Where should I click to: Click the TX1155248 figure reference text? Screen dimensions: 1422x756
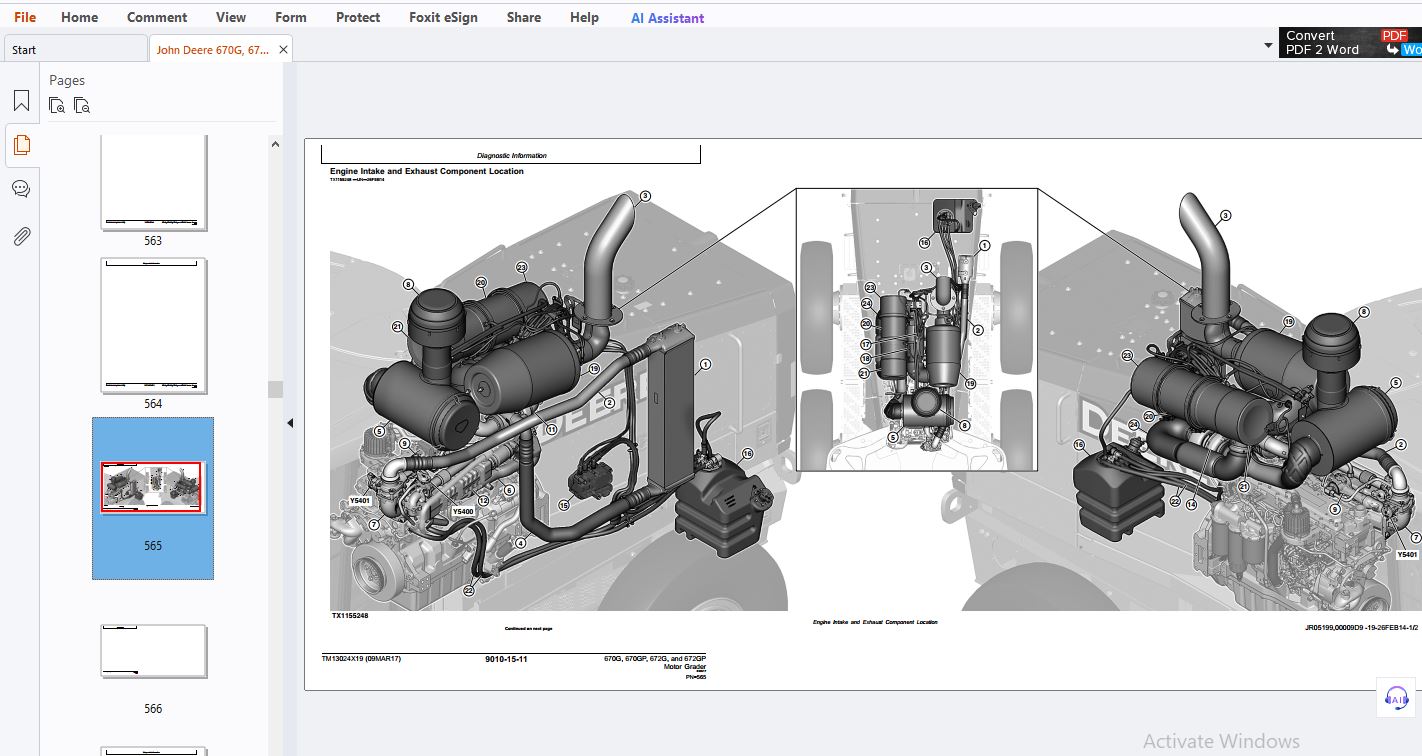350,616
